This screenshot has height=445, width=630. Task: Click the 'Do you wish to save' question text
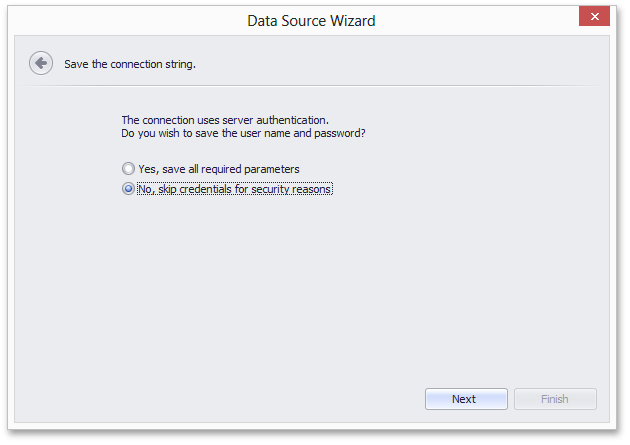(243, 133)
